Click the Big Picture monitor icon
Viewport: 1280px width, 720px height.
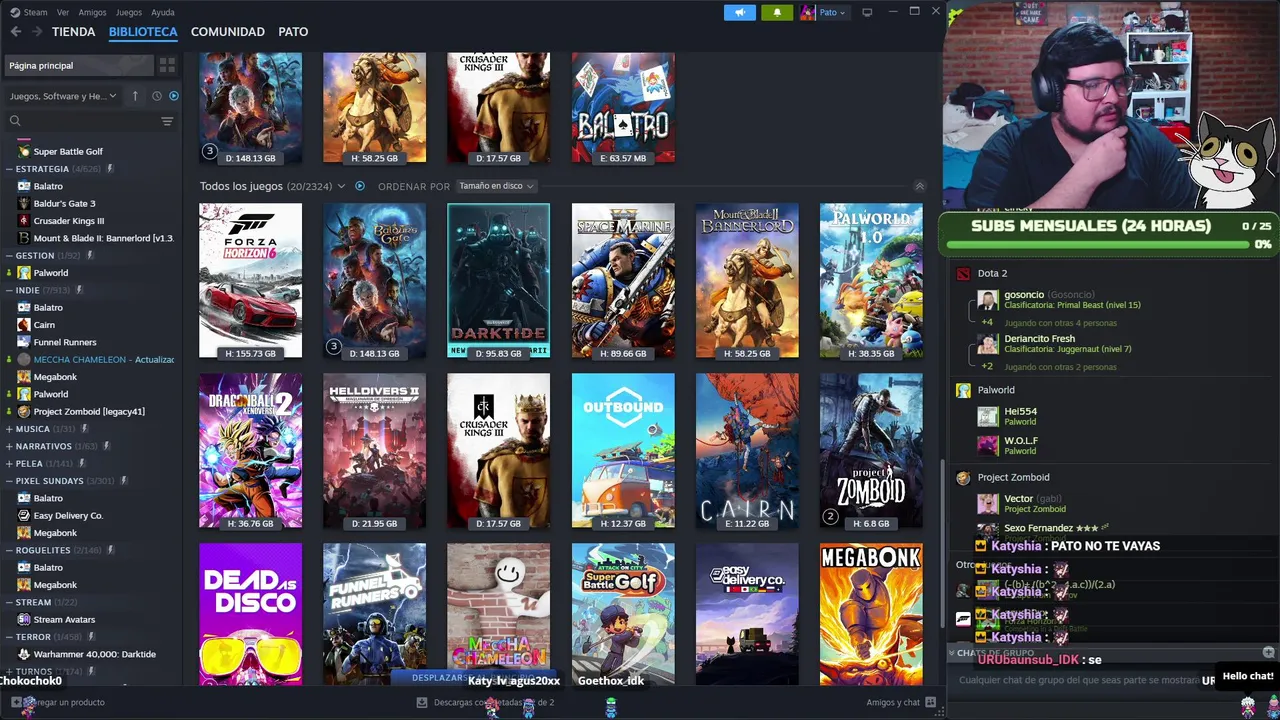[867, 12]
